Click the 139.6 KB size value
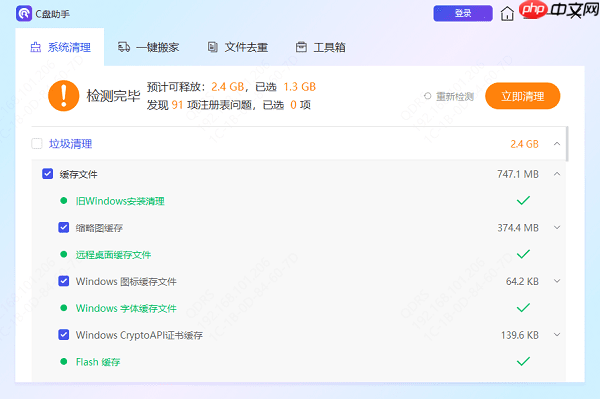 (x=520, y=335)
